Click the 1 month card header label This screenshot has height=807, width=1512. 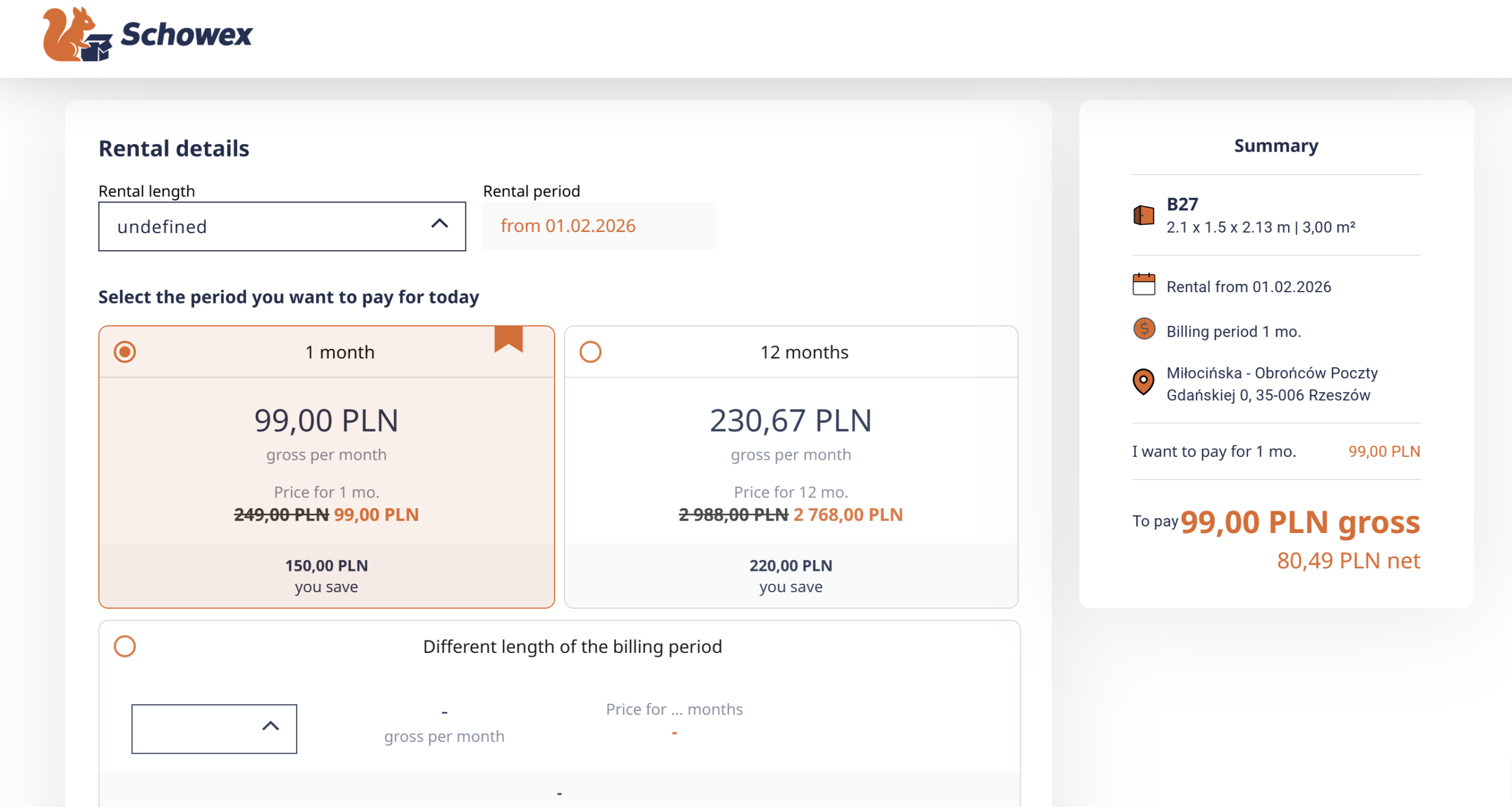click(x=340, y=352)
